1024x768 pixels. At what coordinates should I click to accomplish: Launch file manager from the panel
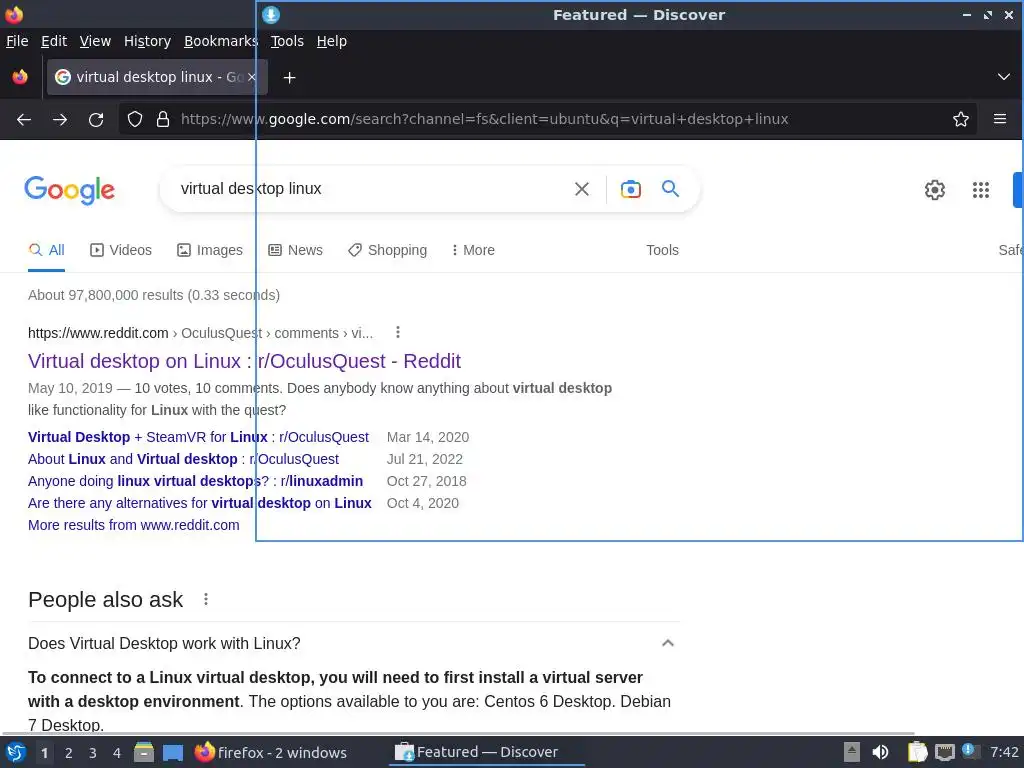point(144,752)
